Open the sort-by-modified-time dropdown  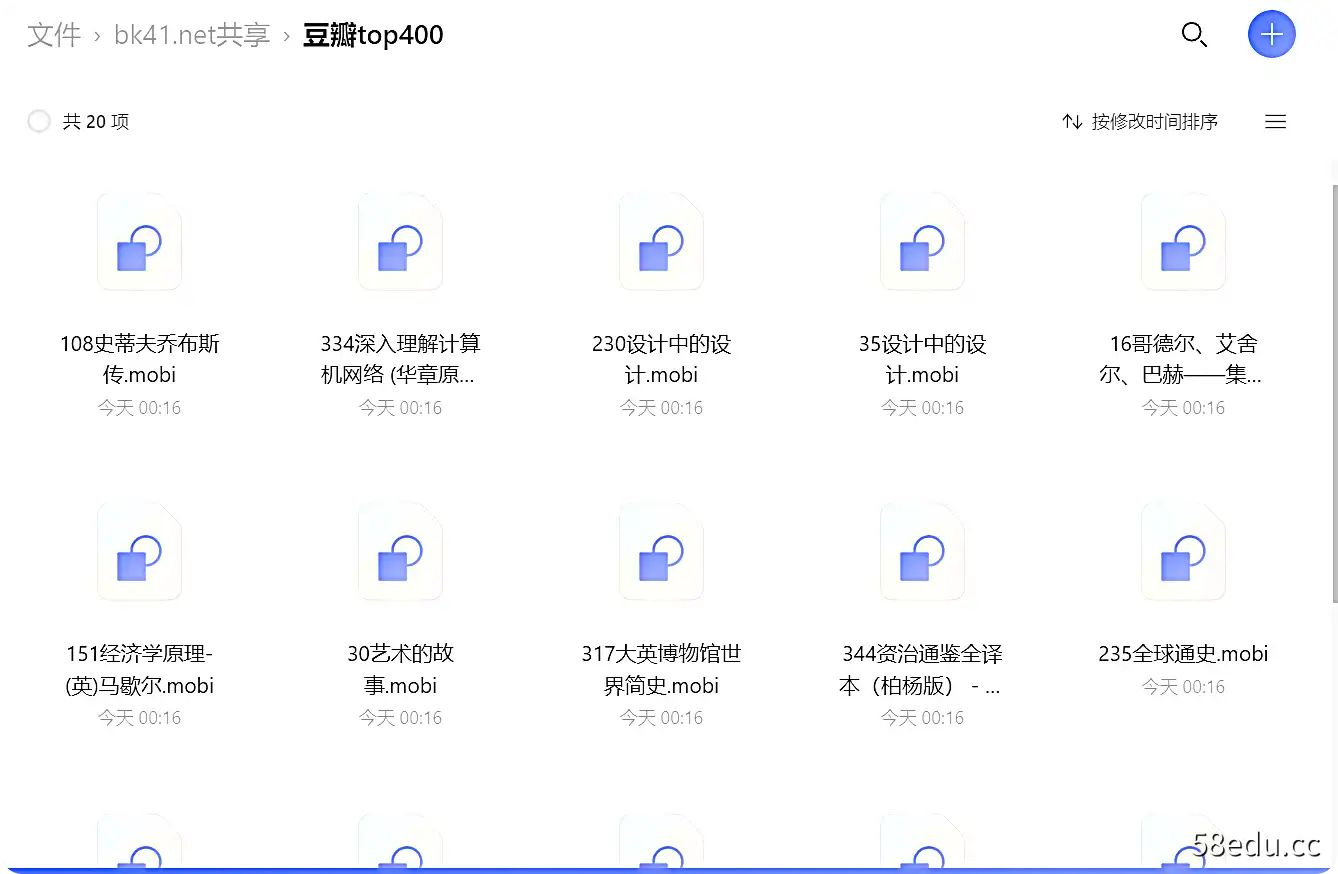pyautogui.click(x=1140, y=122)
